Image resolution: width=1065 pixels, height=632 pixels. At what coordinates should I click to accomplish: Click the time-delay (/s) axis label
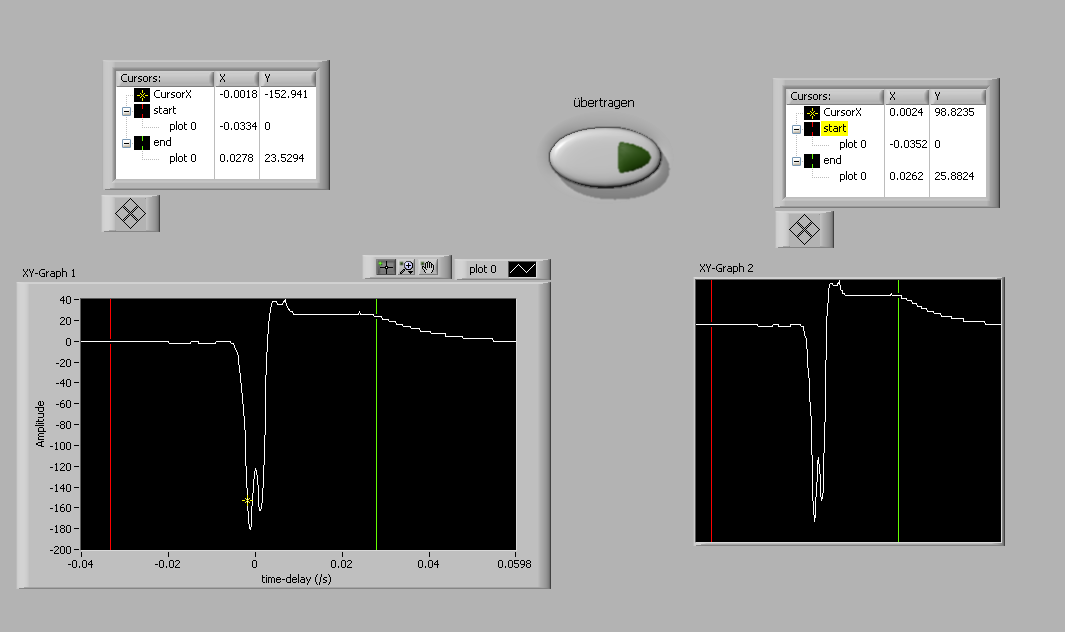(x=296, y=579)
